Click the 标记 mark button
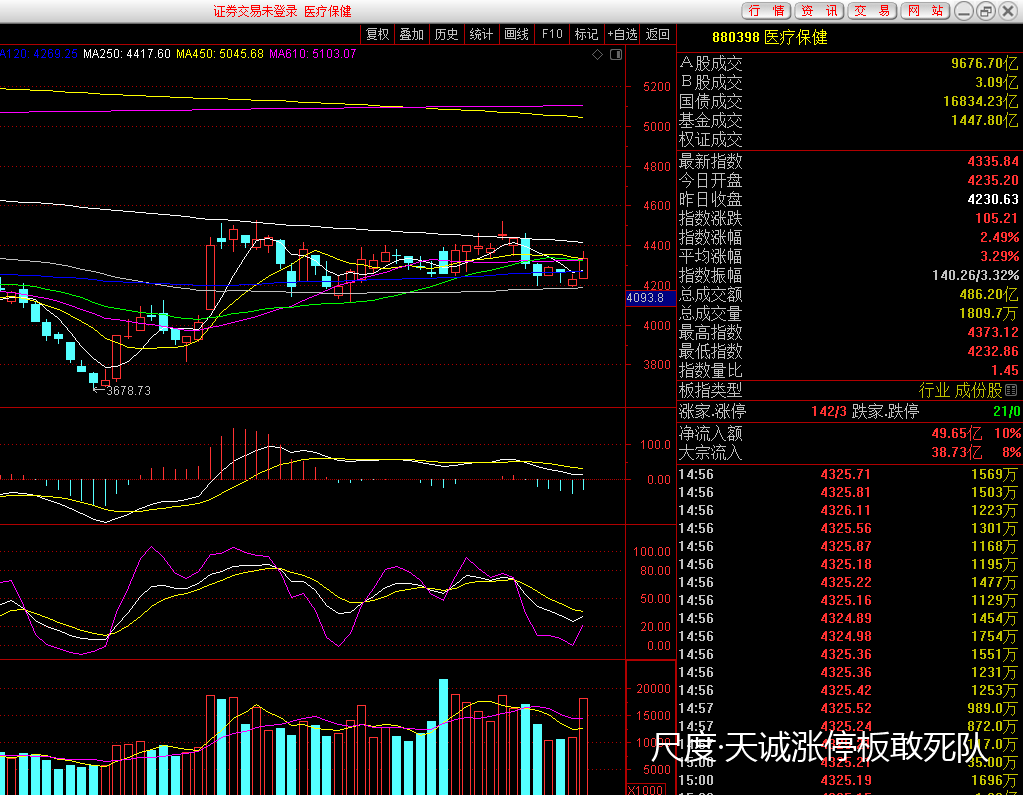This screenshot has width=1023, height=795. click(586, 34)
